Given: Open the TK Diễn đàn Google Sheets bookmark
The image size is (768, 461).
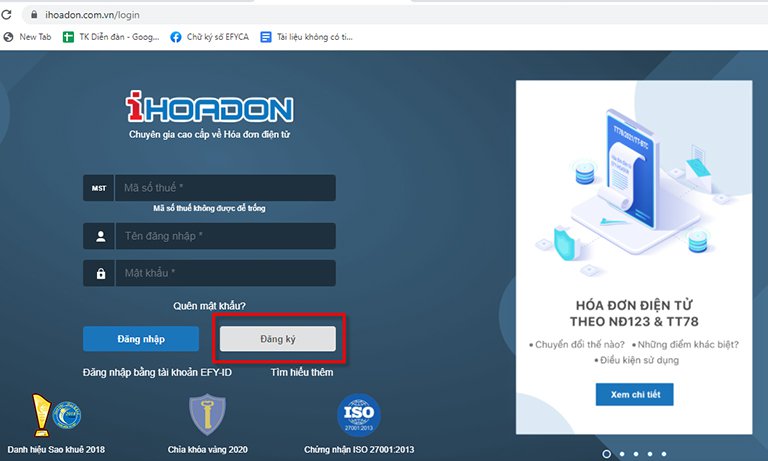Looking at the screenshot, I should coord(110,37).
